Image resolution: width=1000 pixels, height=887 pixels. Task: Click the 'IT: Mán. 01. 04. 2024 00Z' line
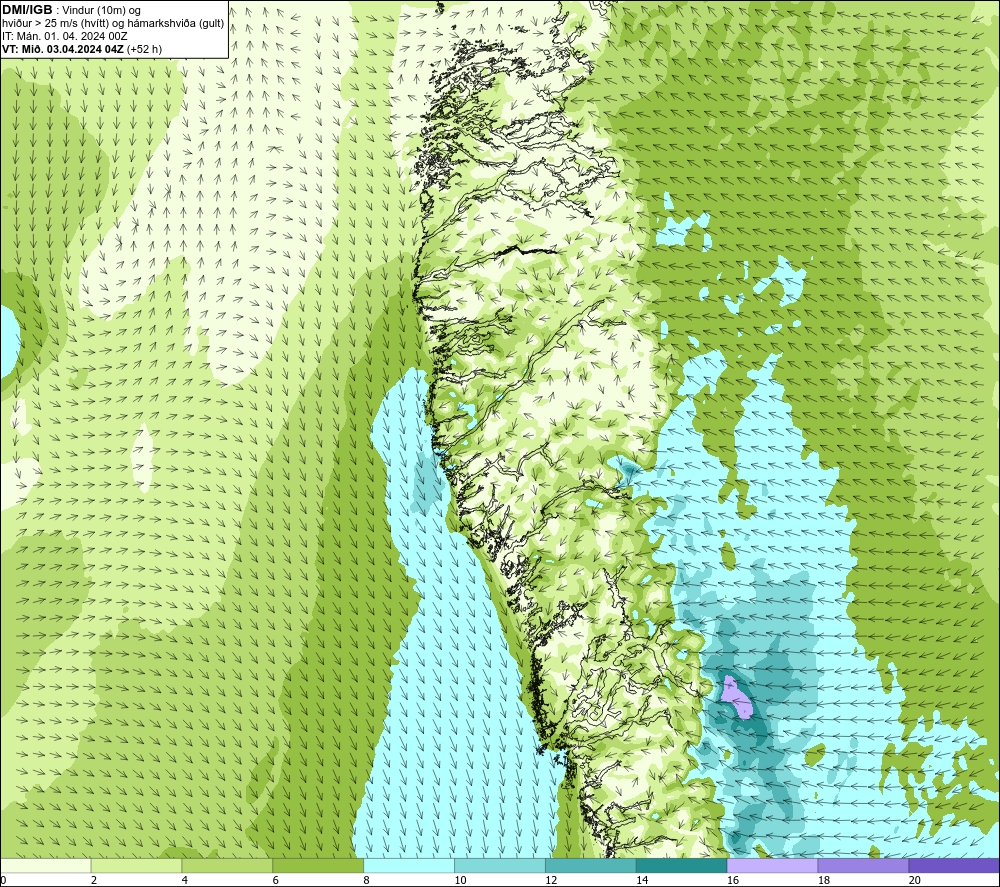(64, 36)
